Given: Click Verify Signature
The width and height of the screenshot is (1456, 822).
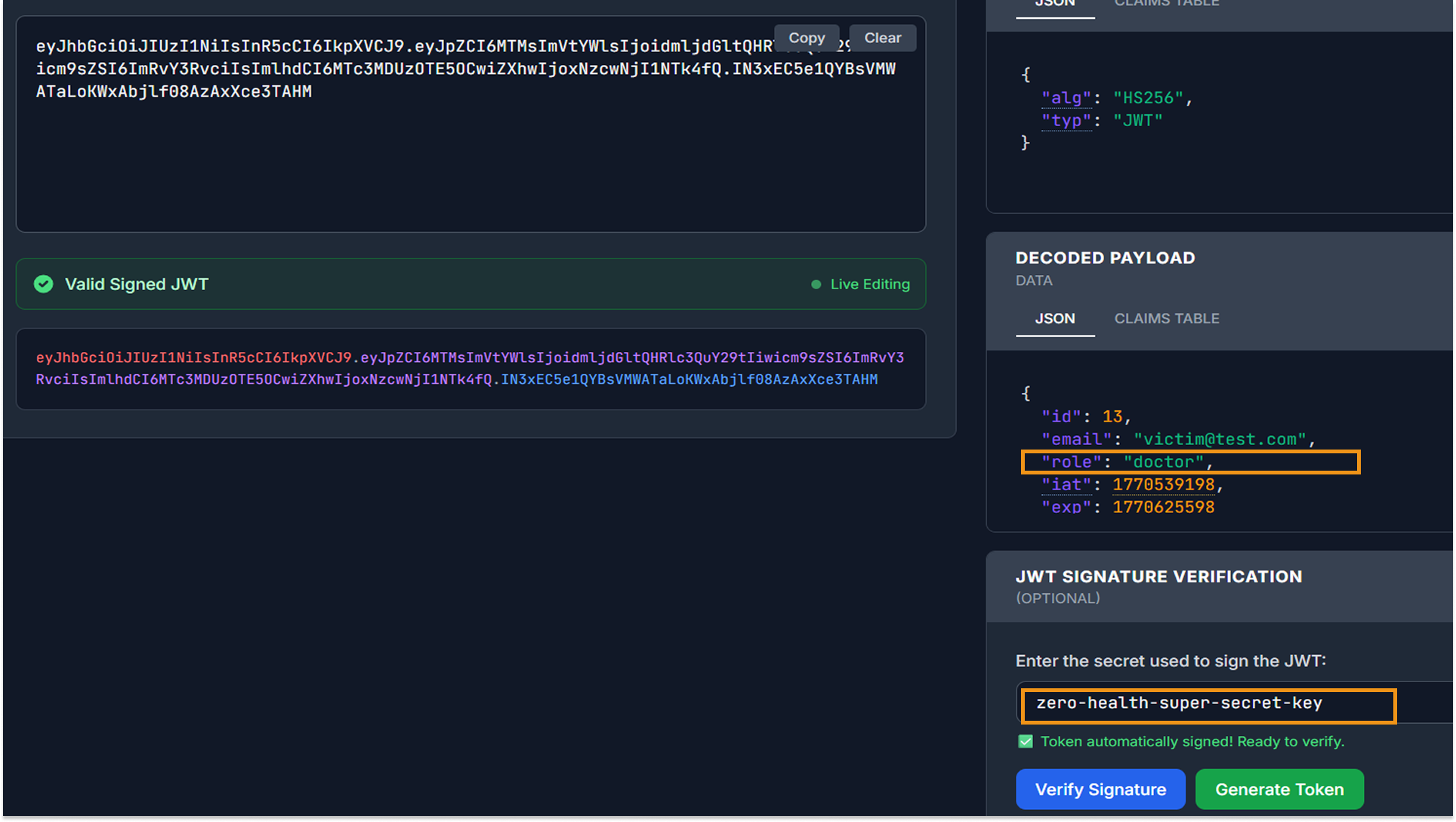Looking at the screenshot, I should (x=1100, y=790).
